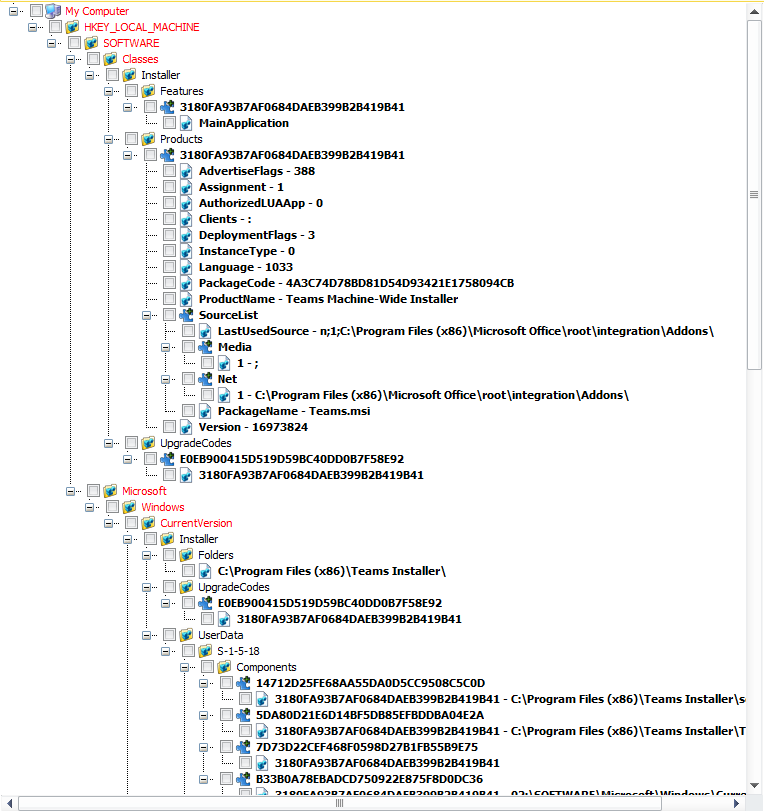Check the HKEY_LOCAL_MACHINE checkbox
The image size is (764, 811).
click(x=55, y=26)
